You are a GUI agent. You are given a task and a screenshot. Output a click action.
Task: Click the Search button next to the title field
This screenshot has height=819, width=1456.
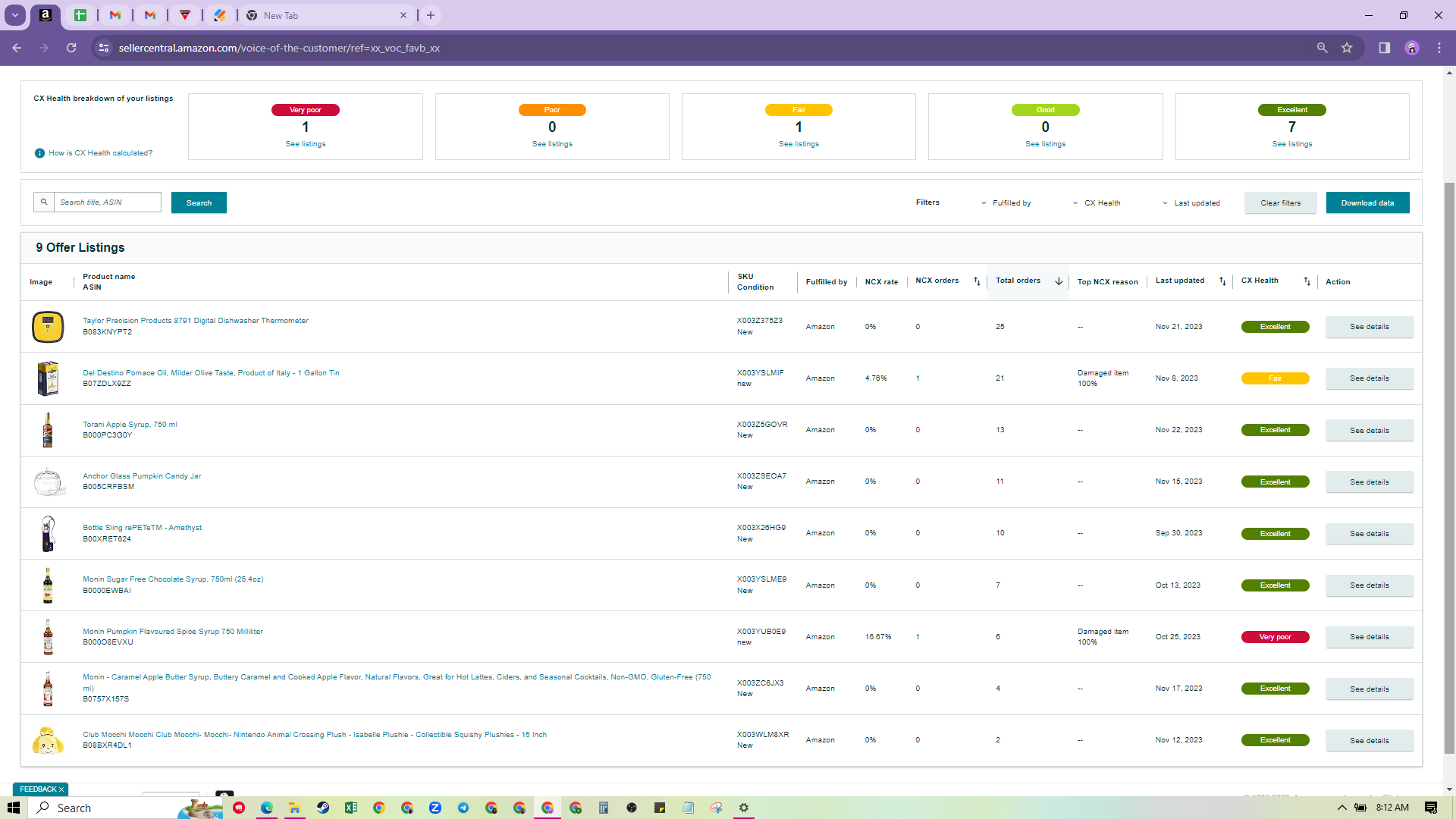point(199,202)
